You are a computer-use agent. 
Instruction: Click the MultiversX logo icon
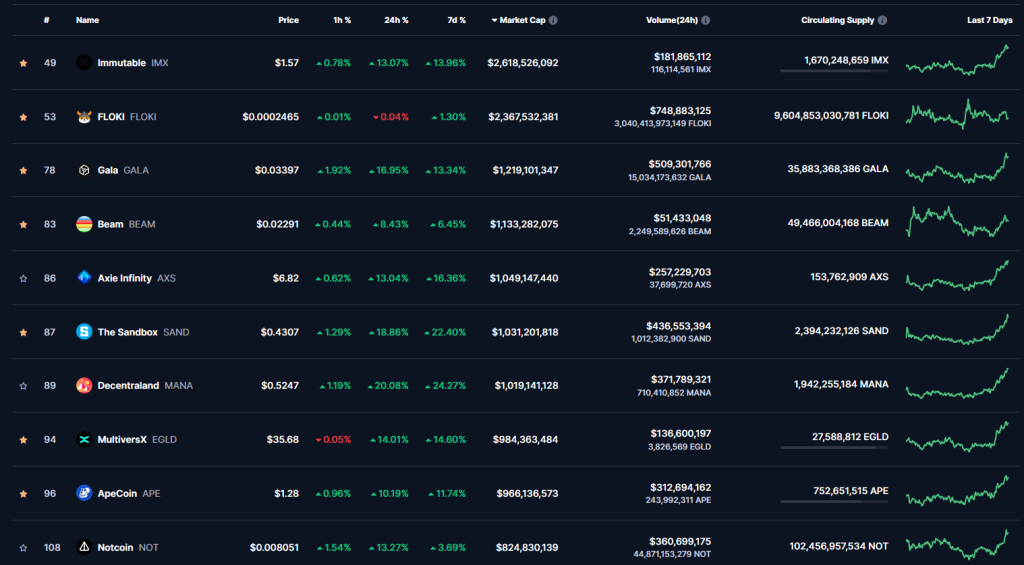coord(84,440)
